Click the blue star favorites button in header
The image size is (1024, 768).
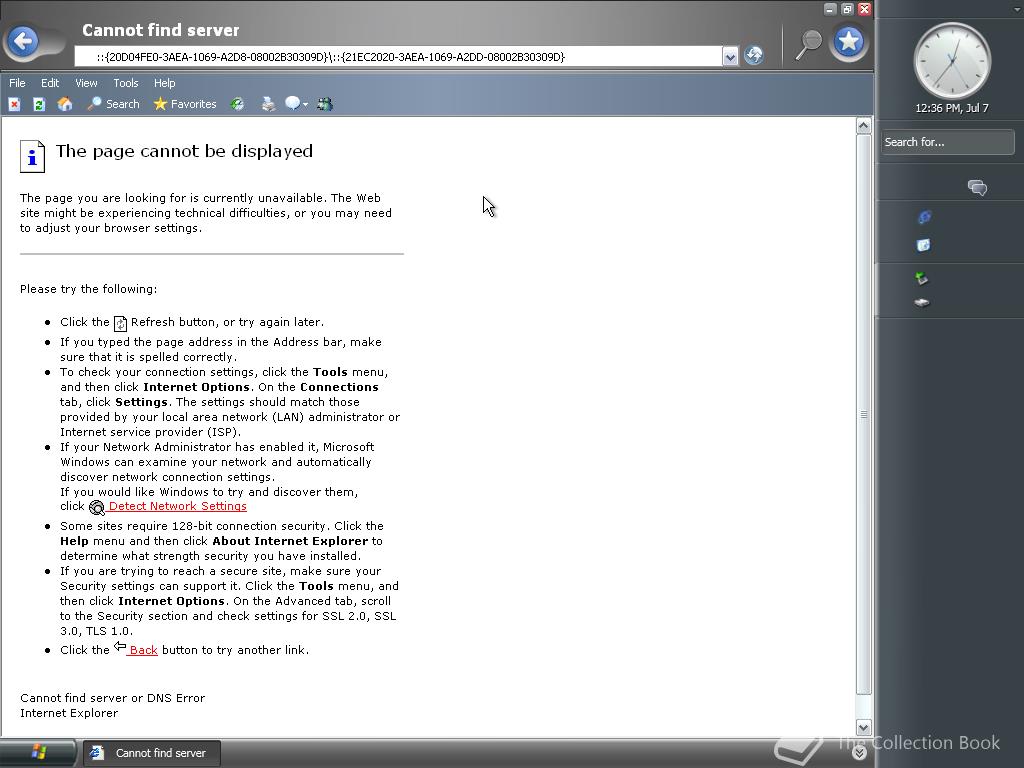pos(848,42)
